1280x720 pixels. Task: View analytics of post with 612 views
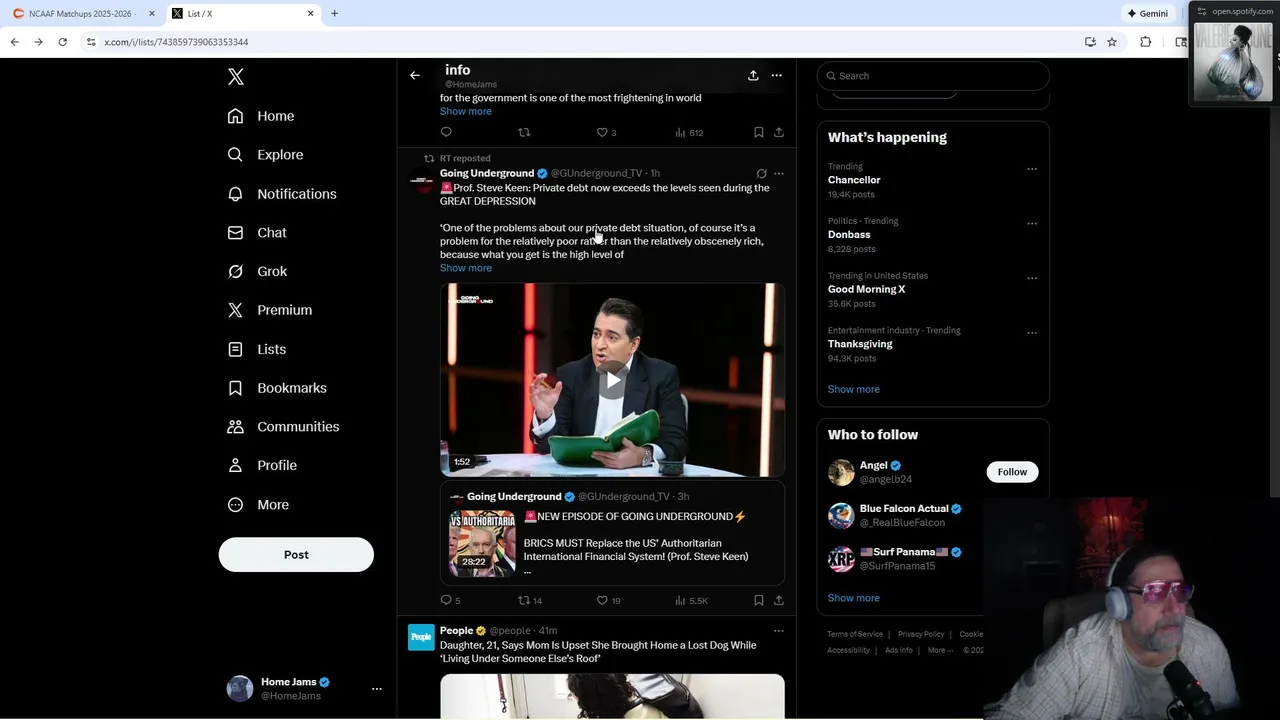689,132
